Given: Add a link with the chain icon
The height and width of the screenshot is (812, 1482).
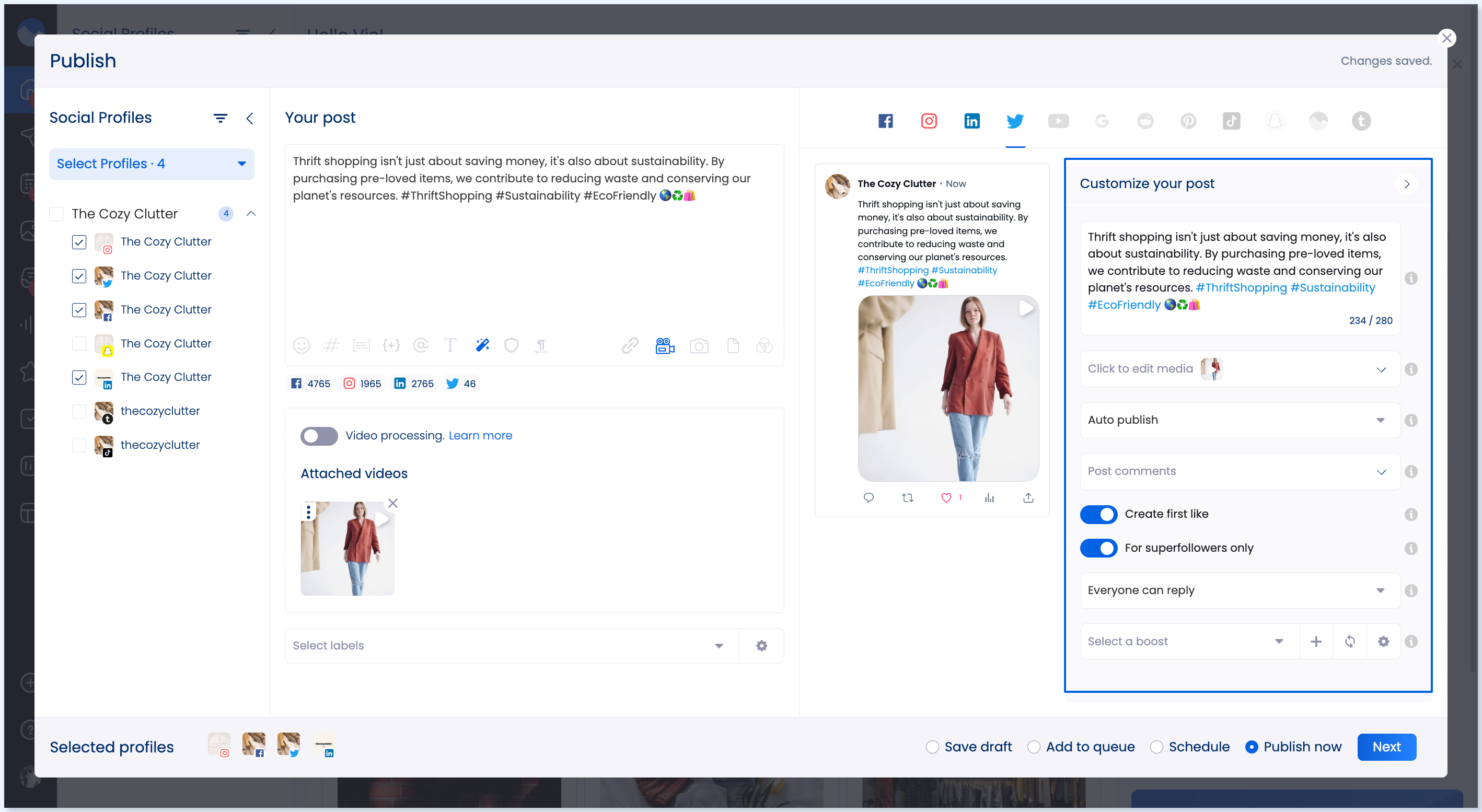Looking at the screenshot, I should point(630,345).
